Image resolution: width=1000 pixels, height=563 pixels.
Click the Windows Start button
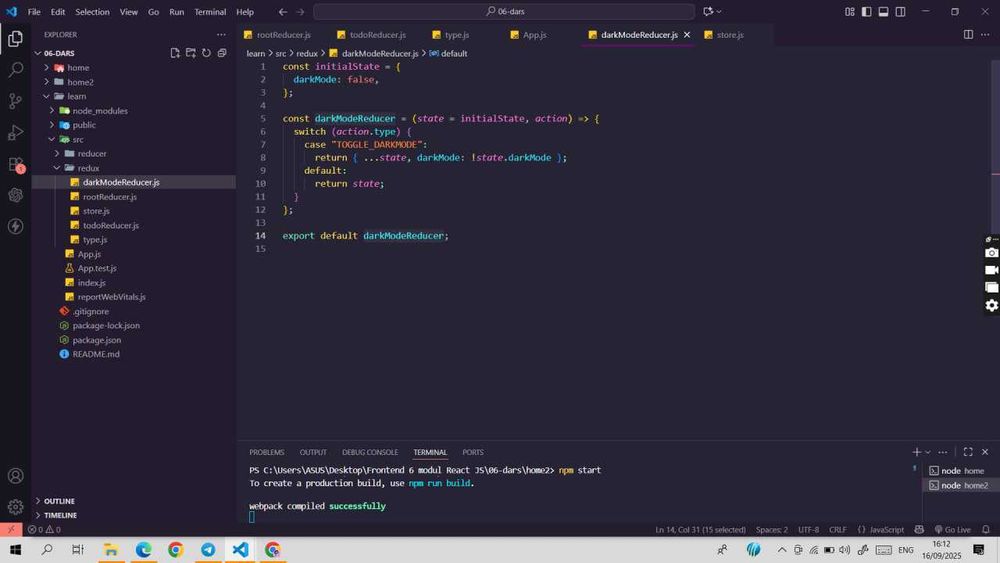[15, 549]
